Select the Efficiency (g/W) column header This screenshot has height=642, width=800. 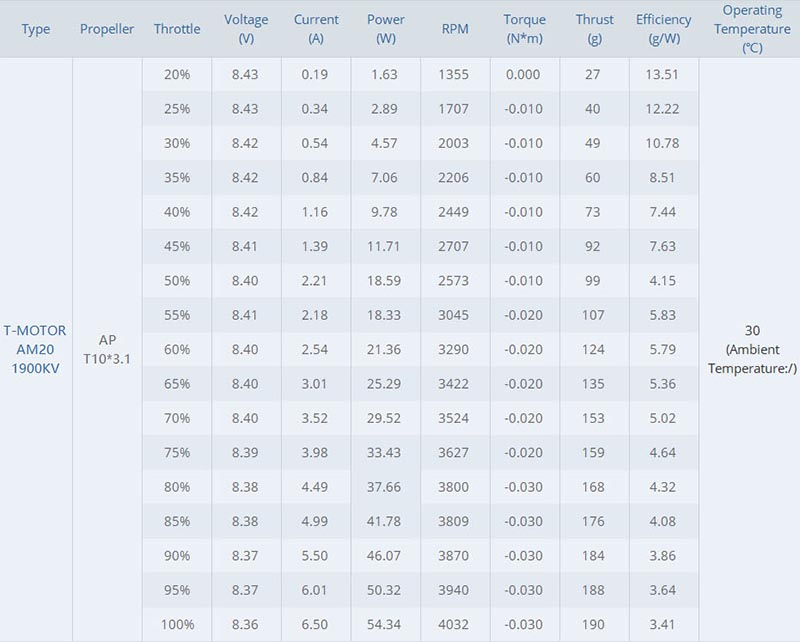point(663,29)
